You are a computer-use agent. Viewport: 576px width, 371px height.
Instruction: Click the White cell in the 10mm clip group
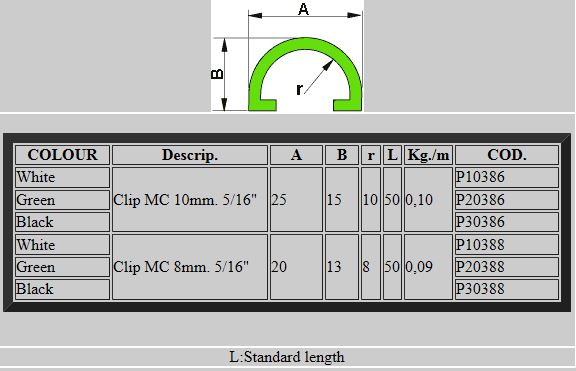62,177
